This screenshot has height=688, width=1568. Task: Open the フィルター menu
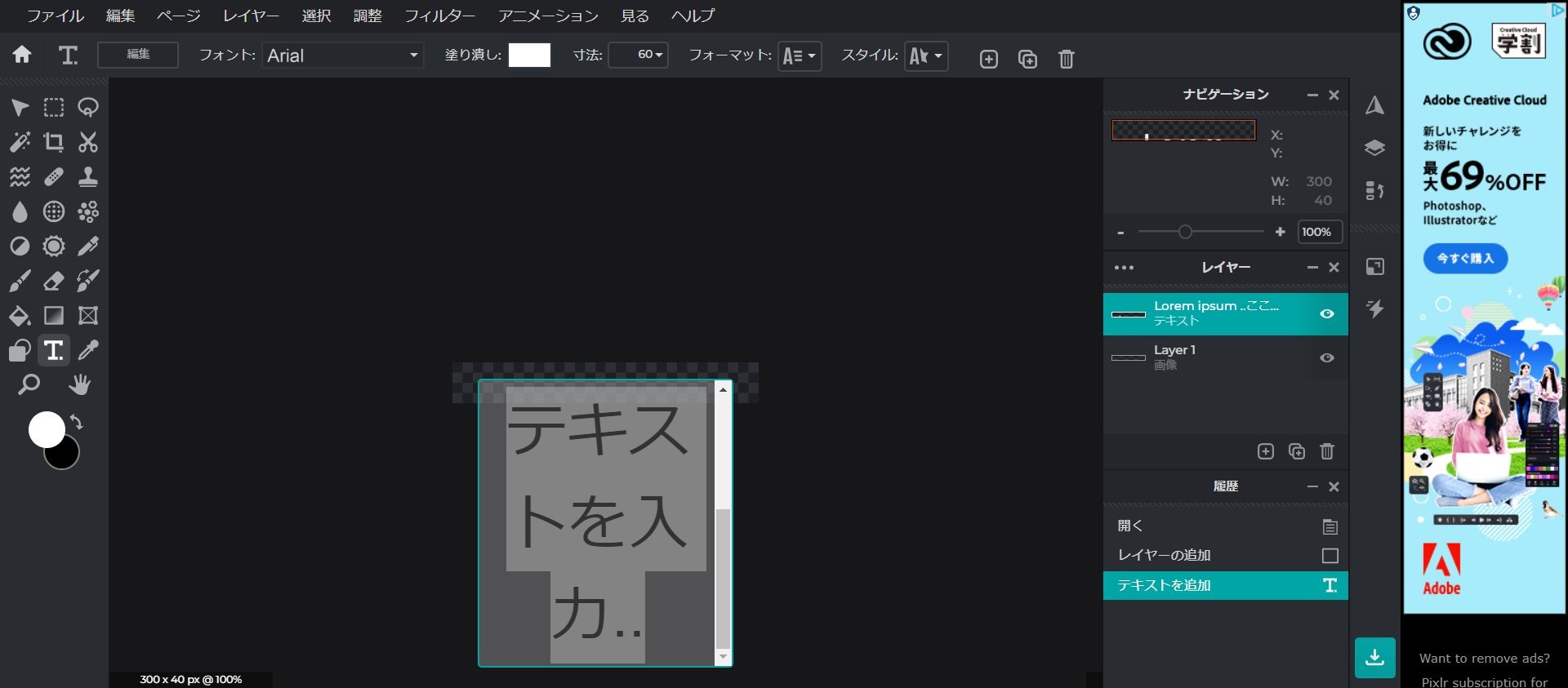(x=439, y=16)
